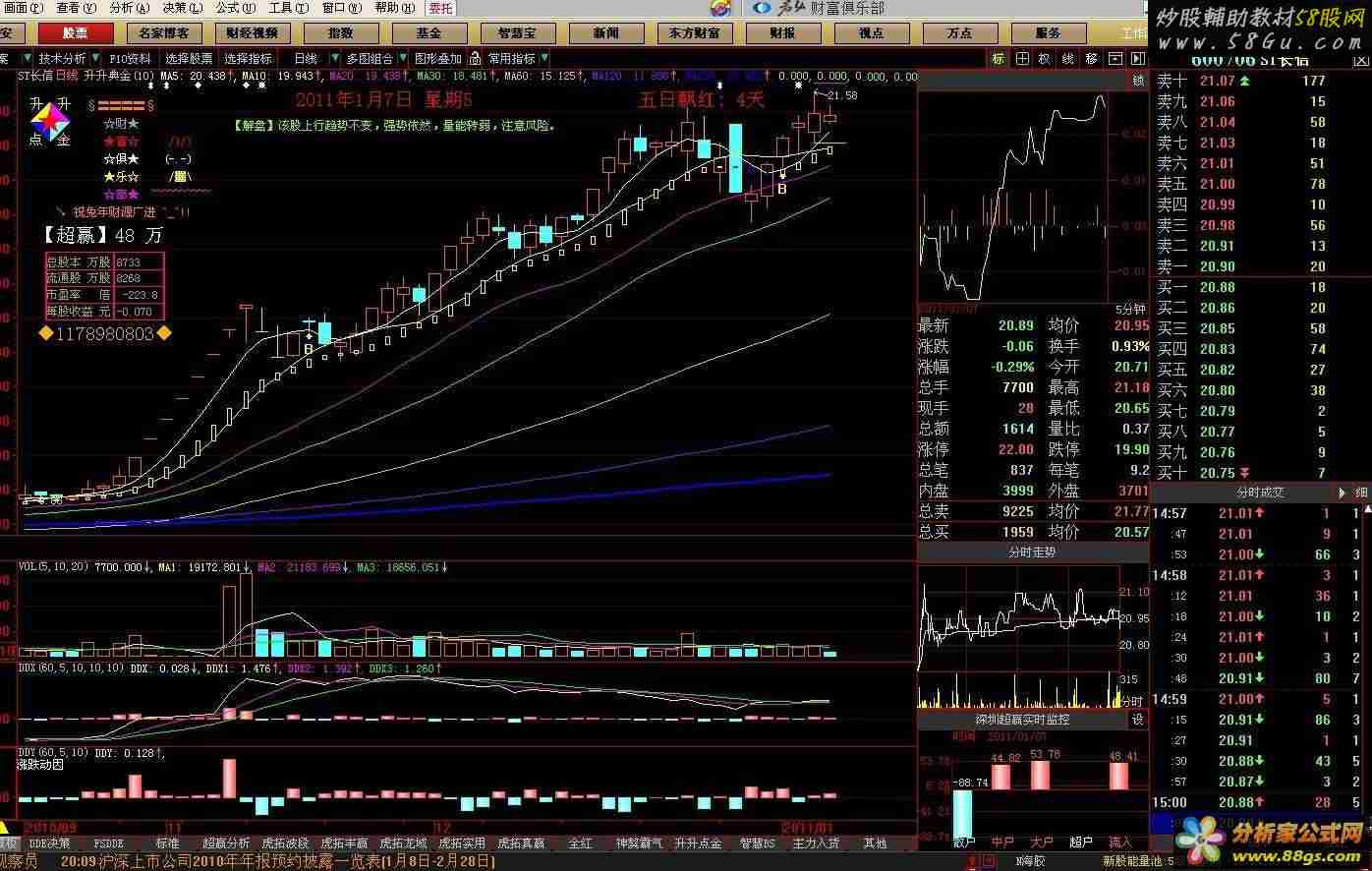Open the 常用指标 dropdown arrow
The width and height of the screenshot is (1372, 871).
coord(543,59)
